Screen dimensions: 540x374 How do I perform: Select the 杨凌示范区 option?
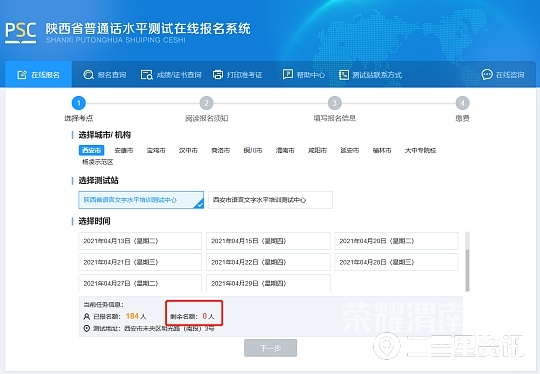[x=97, y=162]
